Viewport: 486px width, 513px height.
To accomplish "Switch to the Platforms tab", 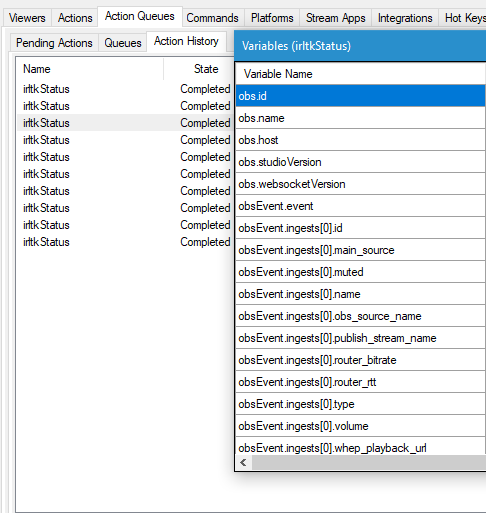I will pos(272,18).
